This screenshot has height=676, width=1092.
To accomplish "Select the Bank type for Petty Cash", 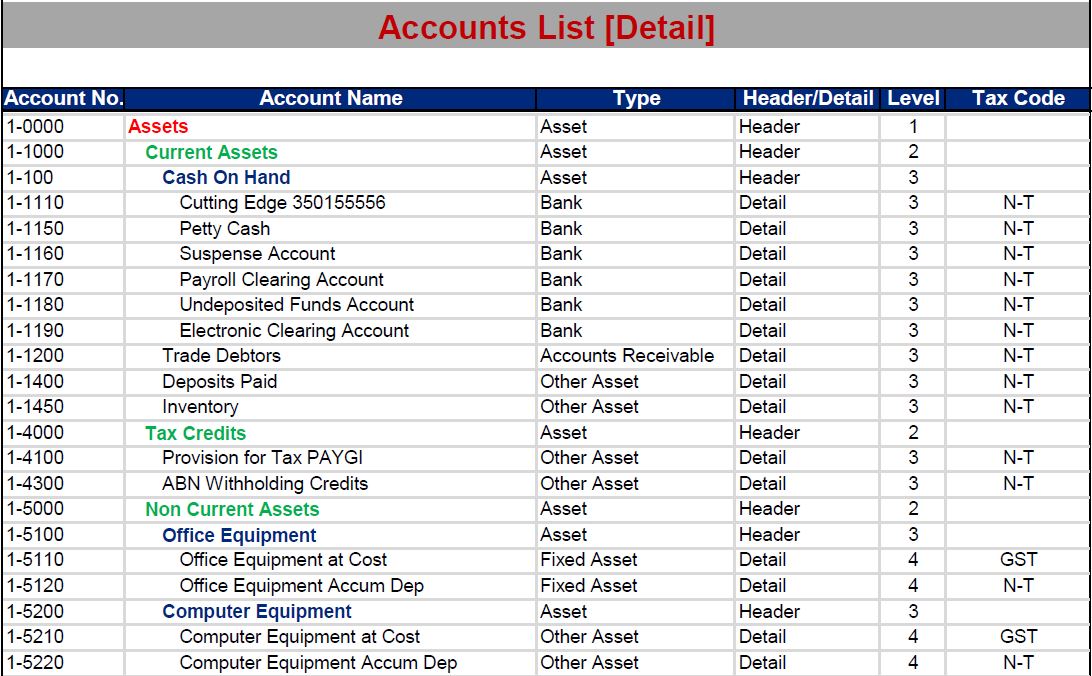I will pos(561,228).
